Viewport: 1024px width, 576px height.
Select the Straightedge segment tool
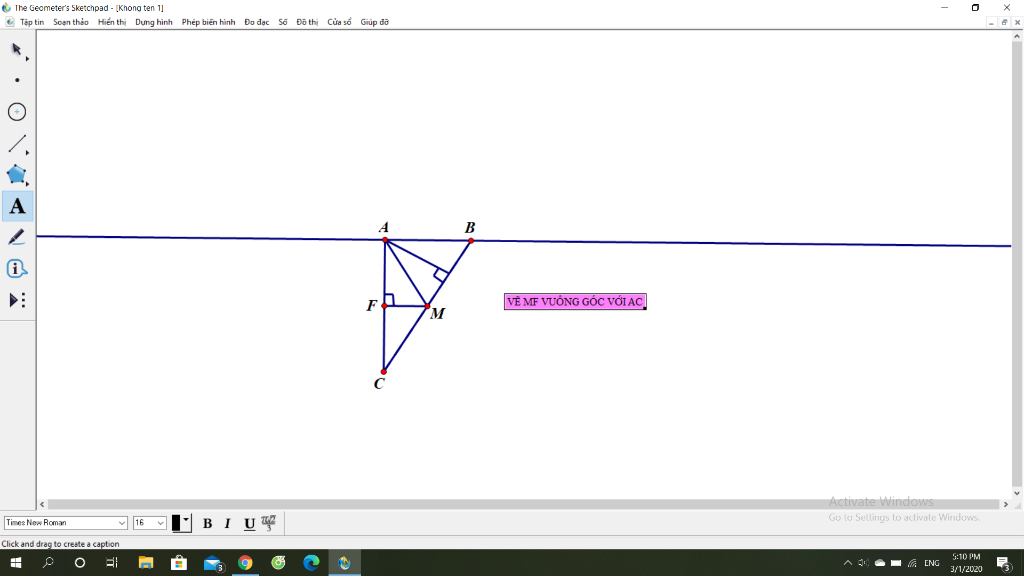pos(16,143)
